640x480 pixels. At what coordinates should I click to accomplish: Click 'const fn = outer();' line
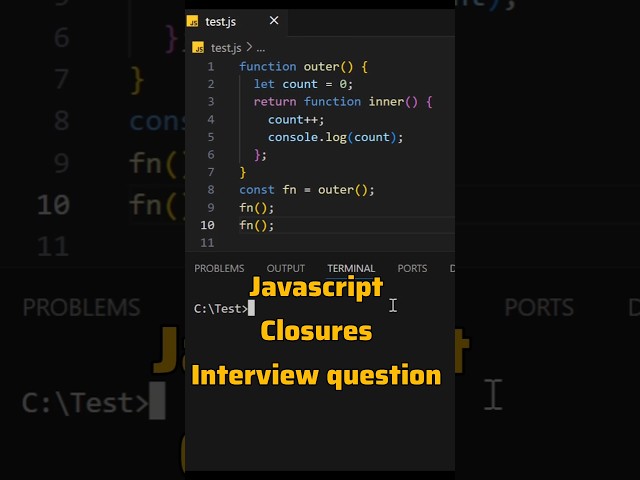pos(307,190)
